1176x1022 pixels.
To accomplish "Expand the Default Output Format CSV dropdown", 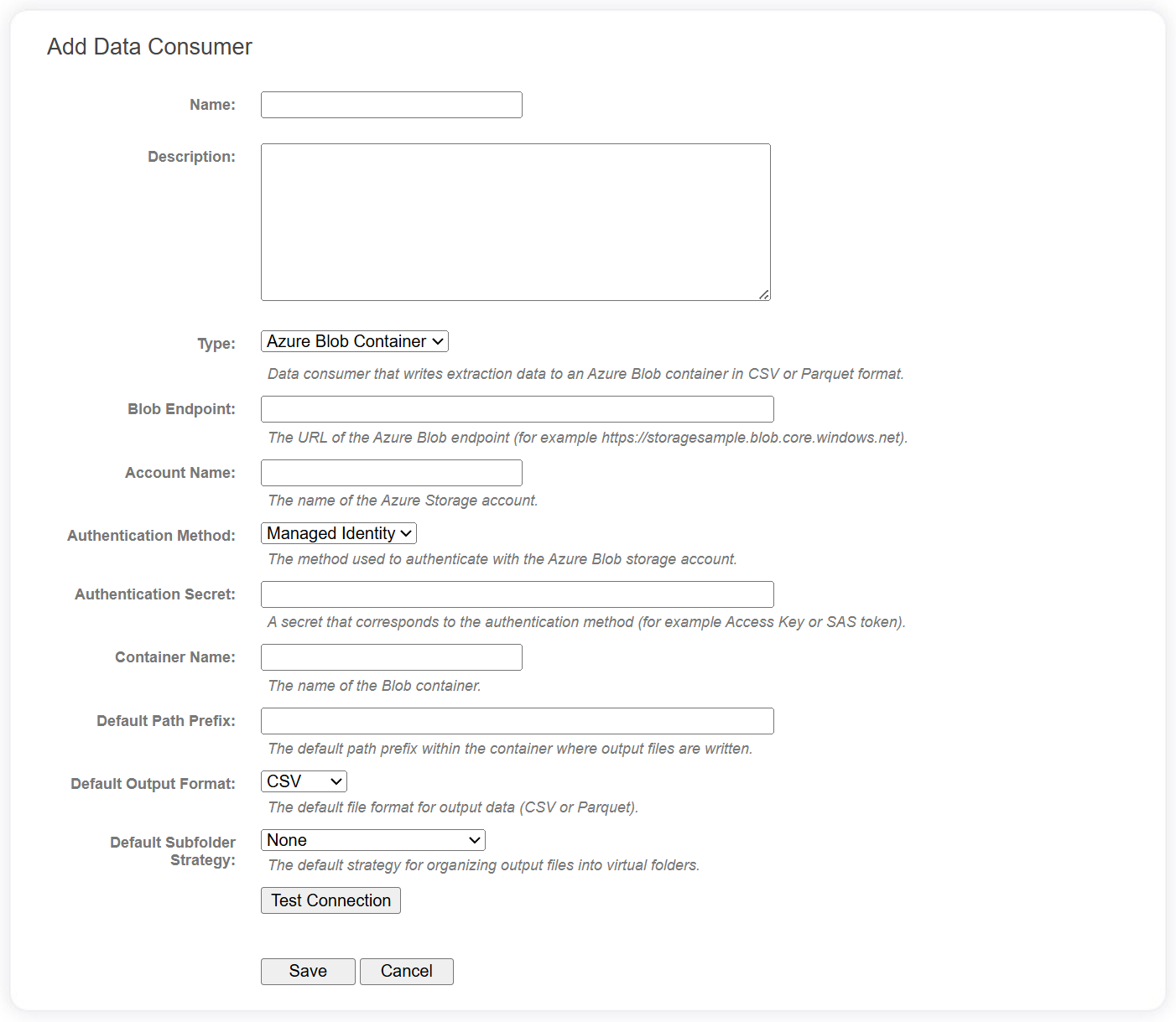I will [x=304, y=781].
